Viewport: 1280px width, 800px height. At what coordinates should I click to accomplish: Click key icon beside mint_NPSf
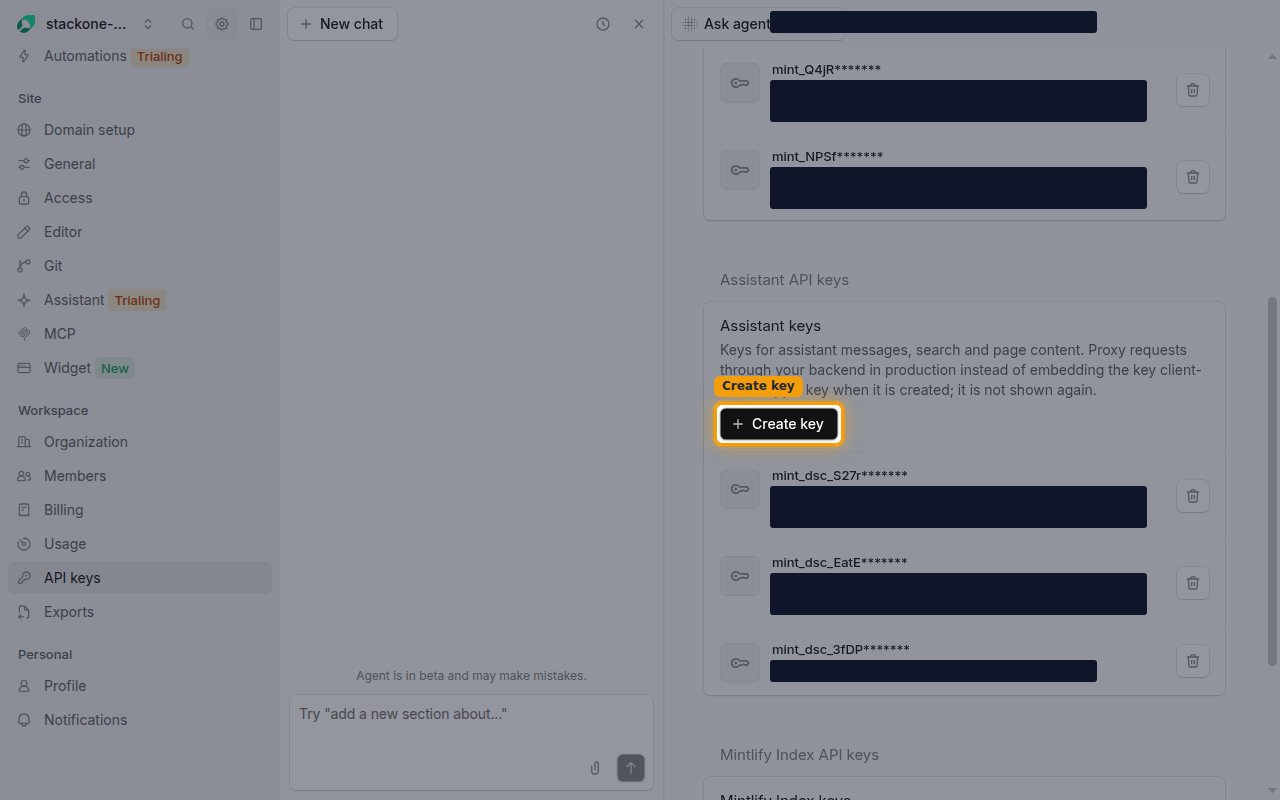(x=740, y=170)
